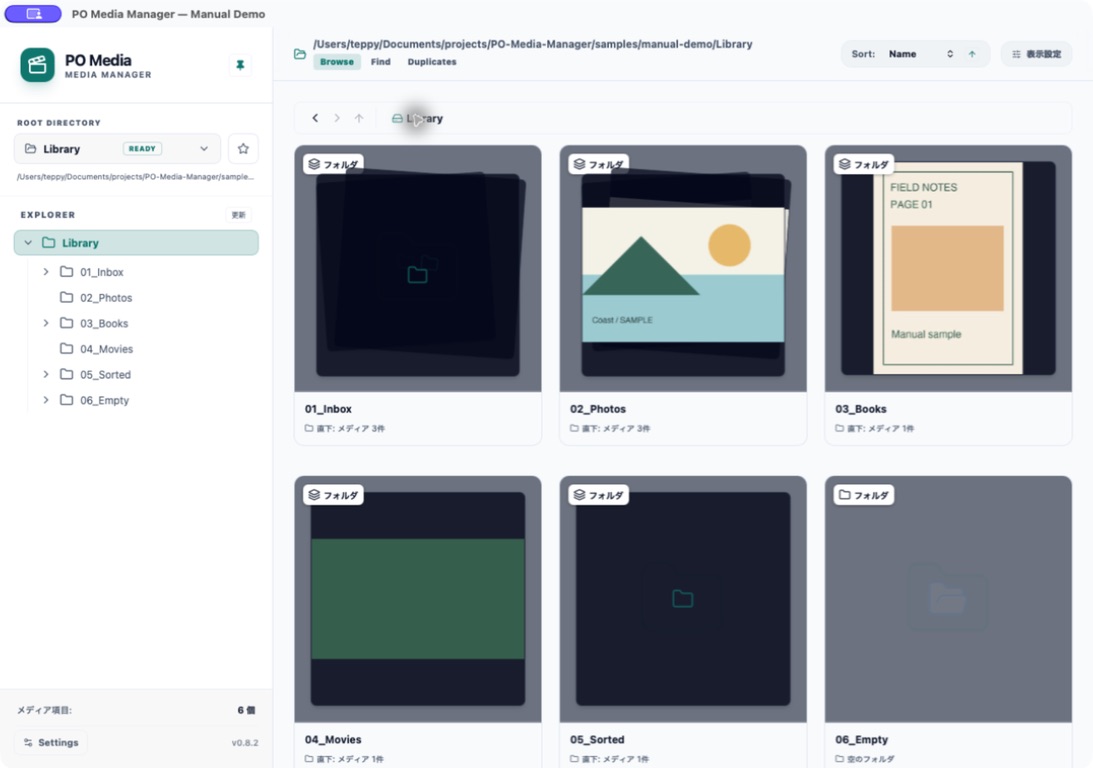Viewport: 1093px width, 768px height.
Task: Click the 表示設定 display settings button
Action: pos(1037,54)
